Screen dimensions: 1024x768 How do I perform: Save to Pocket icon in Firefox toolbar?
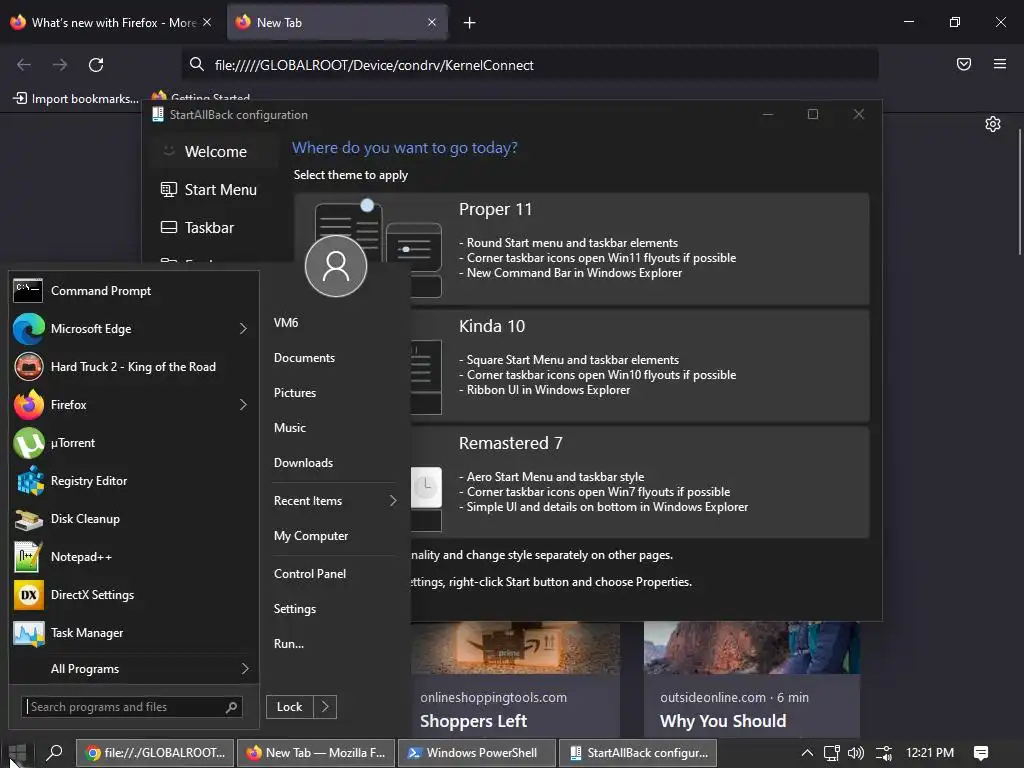tap(964, 64)
